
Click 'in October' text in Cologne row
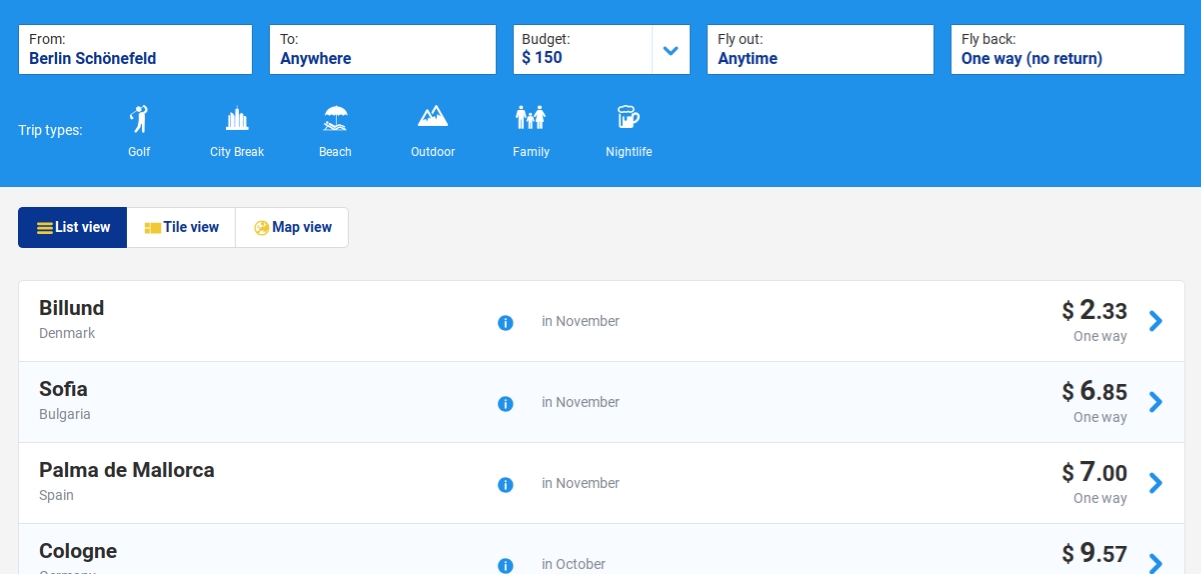[x=574, y=564]
